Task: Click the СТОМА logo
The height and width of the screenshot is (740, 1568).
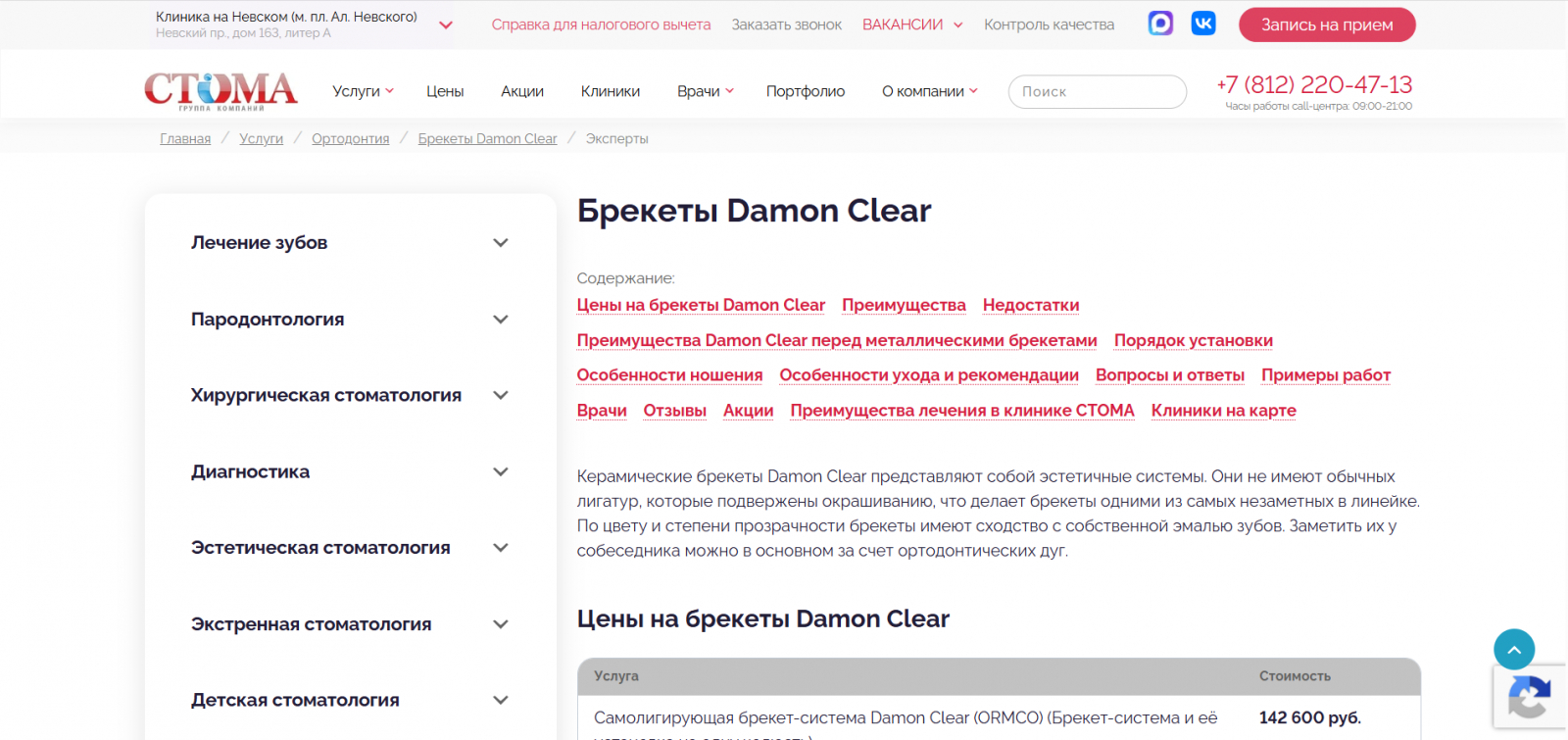Action: click(220, 91)
